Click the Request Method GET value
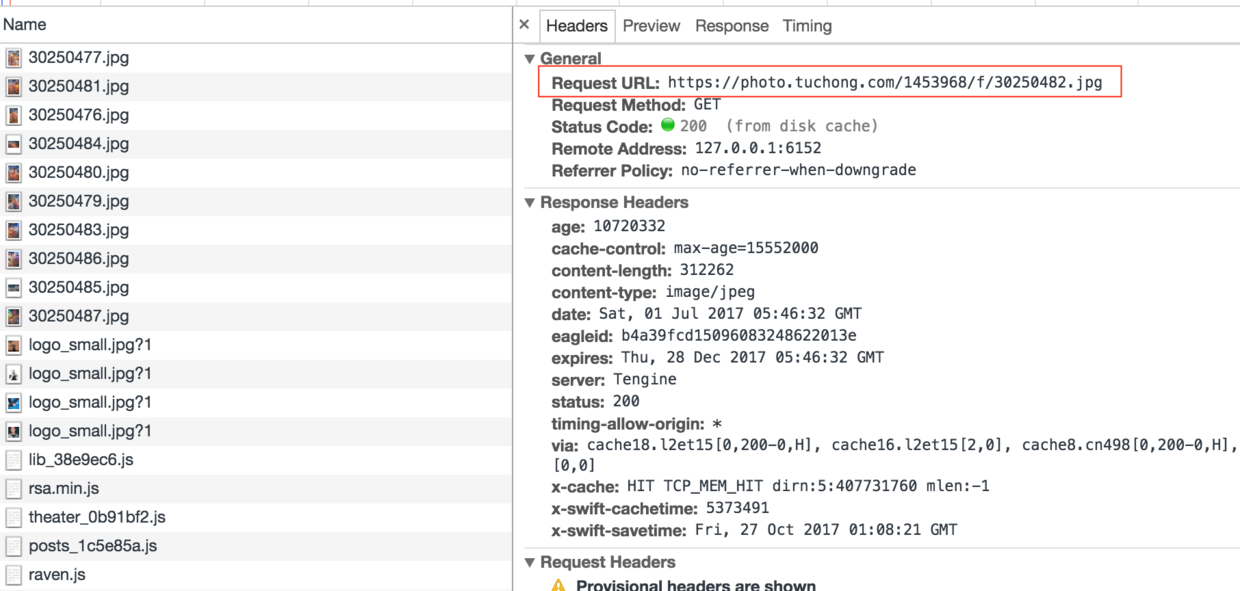Viewport: 1240px width, 591px height. (707, 104)
